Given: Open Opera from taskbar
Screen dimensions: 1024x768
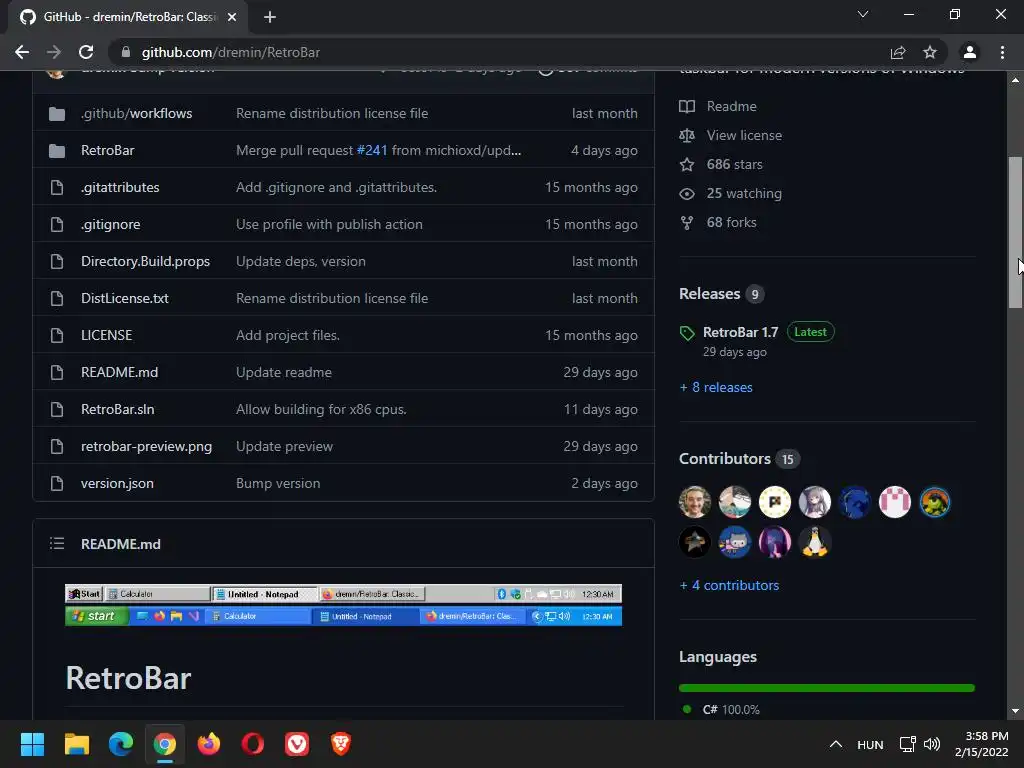Looking at the screenshot, I should (253, 744).
